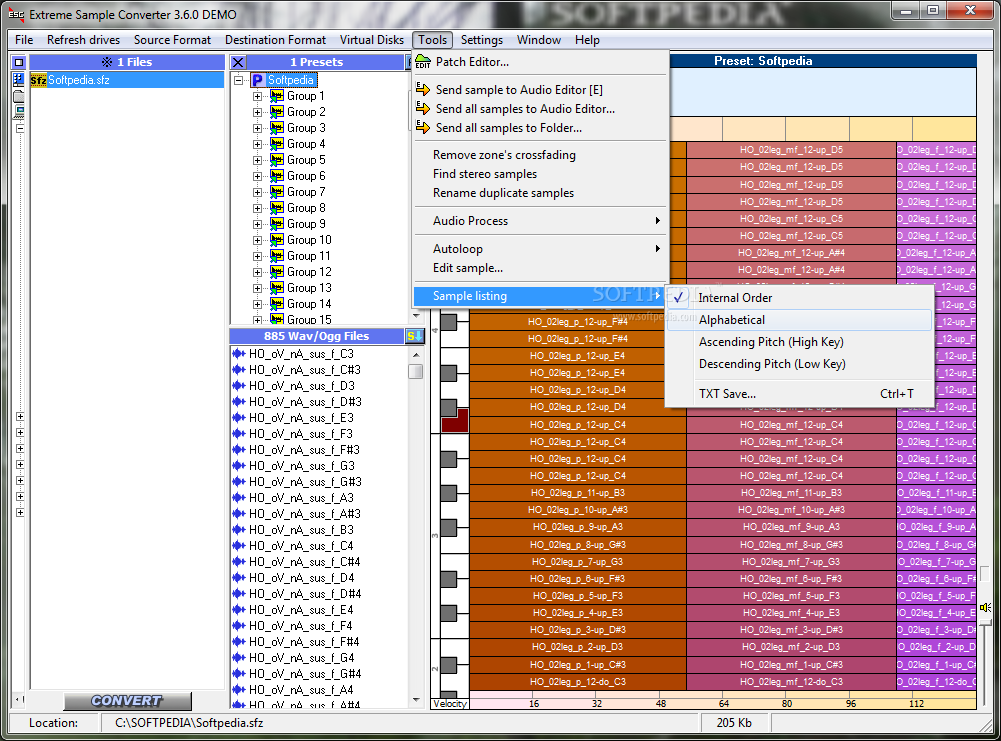Click the CONVERT button
Screen dimensions: 1001x741
tap(127, 701)
